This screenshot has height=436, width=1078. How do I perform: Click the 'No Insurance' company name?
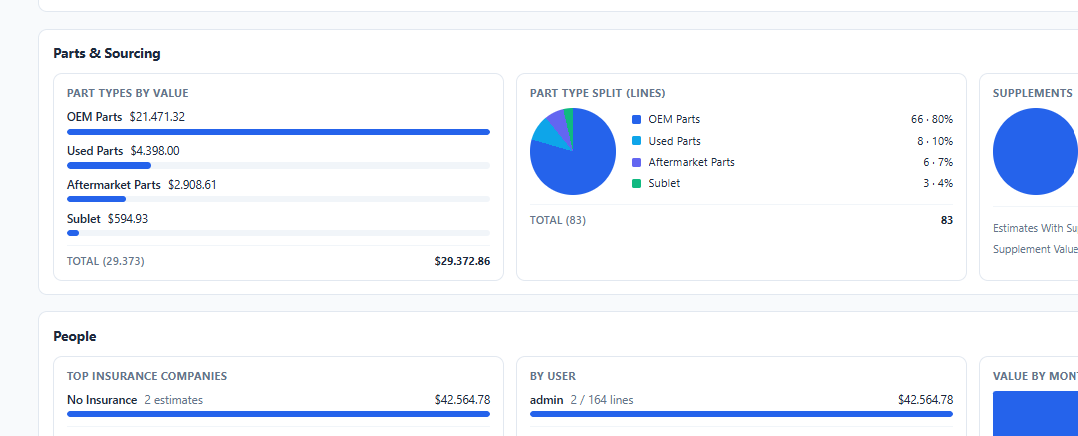pyautogui.click(x=102, y=400)
